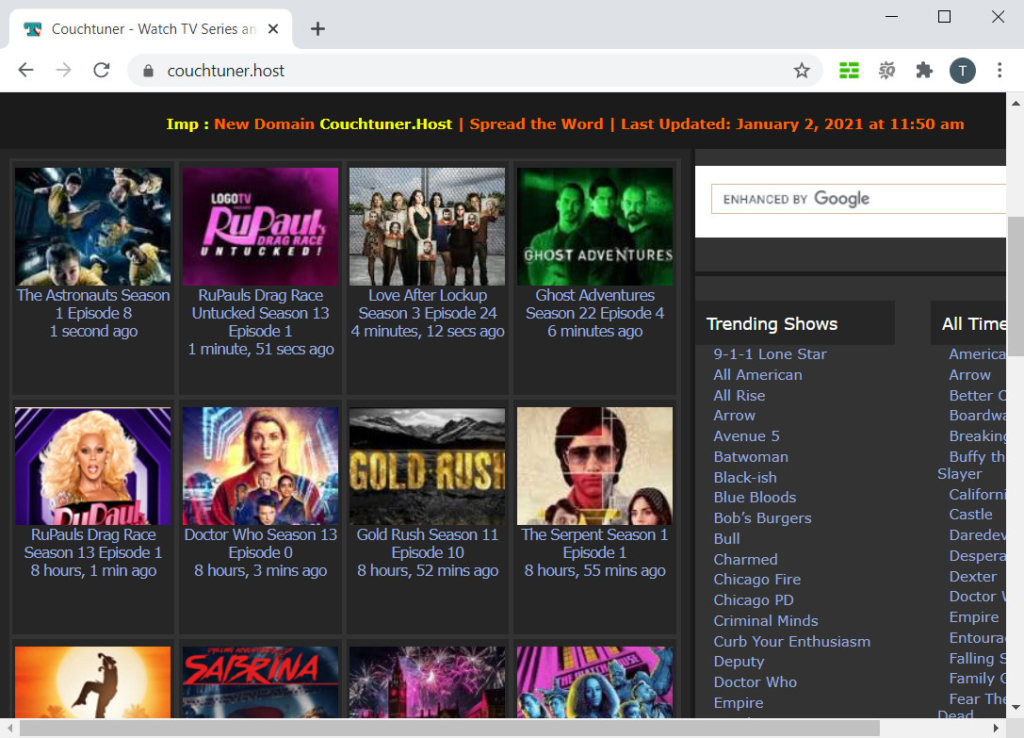Open Chrome three-dot menu
Screen dimensions: 1024x738
(x=999, y=71)
